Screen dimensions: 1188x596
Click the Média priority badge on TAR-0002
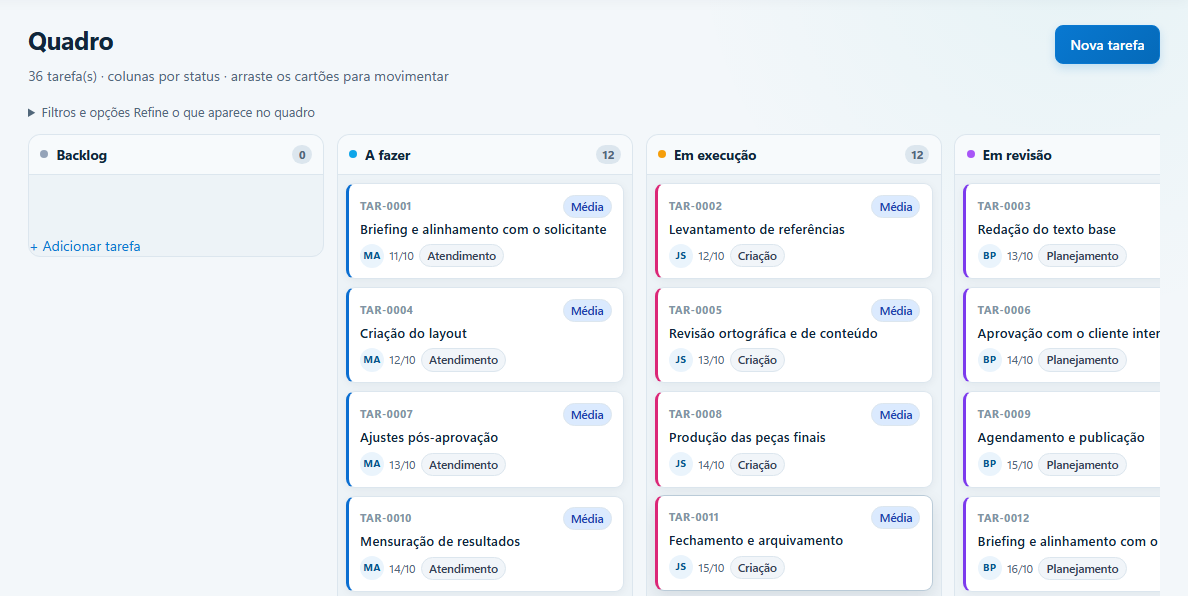(x=896, y=207)
